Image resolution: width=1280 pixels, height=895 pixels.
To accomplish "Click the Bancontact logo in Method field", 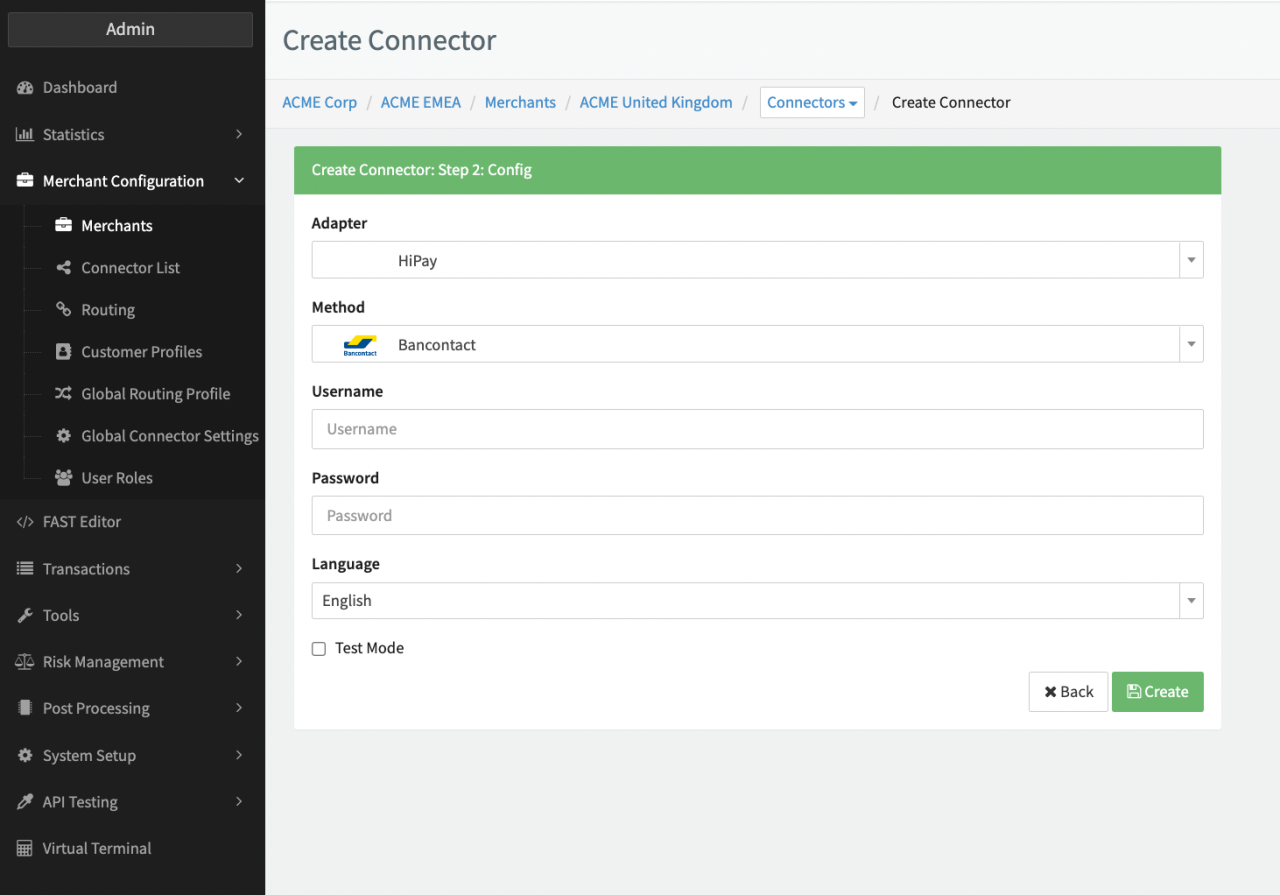I will point(359,345).
